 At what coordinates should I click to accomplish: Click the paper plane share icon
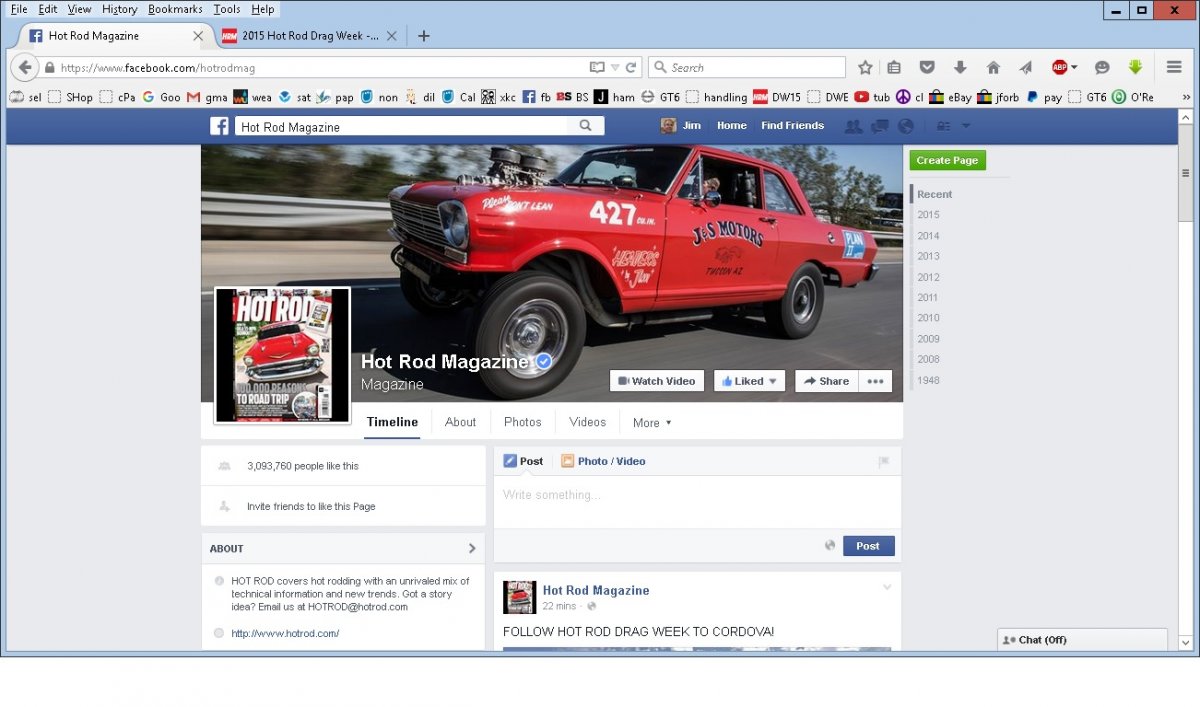[x=1025, y=68]
